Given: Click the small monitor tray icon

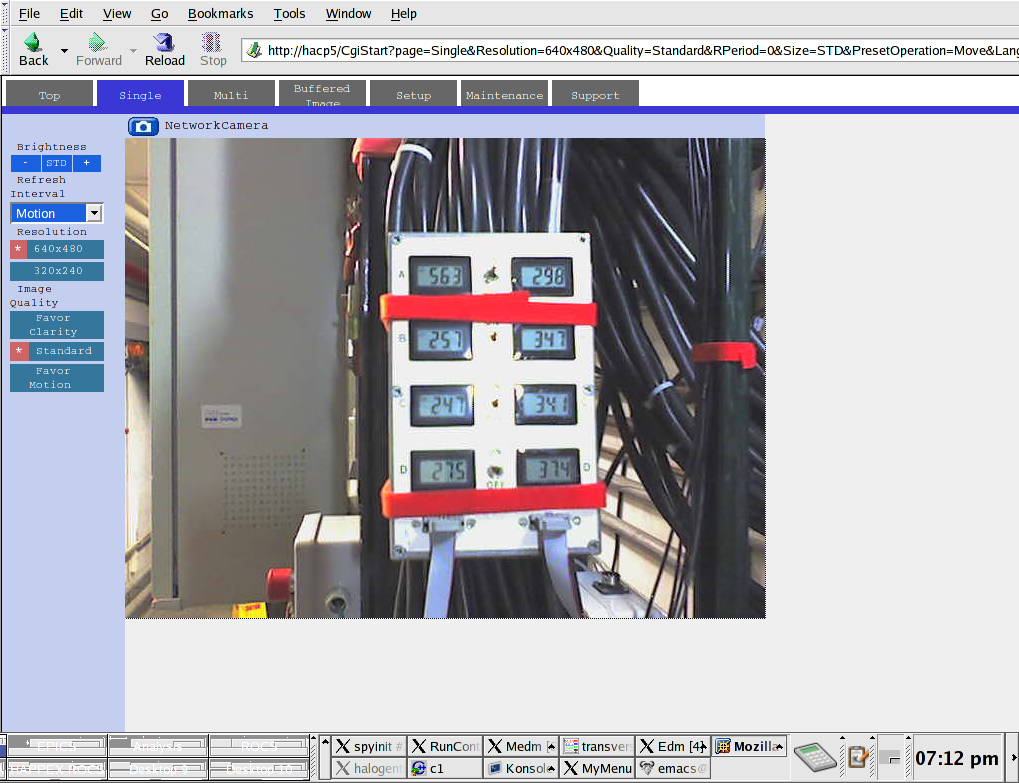Looking at the screenshot, I should [x=892, y=758].
